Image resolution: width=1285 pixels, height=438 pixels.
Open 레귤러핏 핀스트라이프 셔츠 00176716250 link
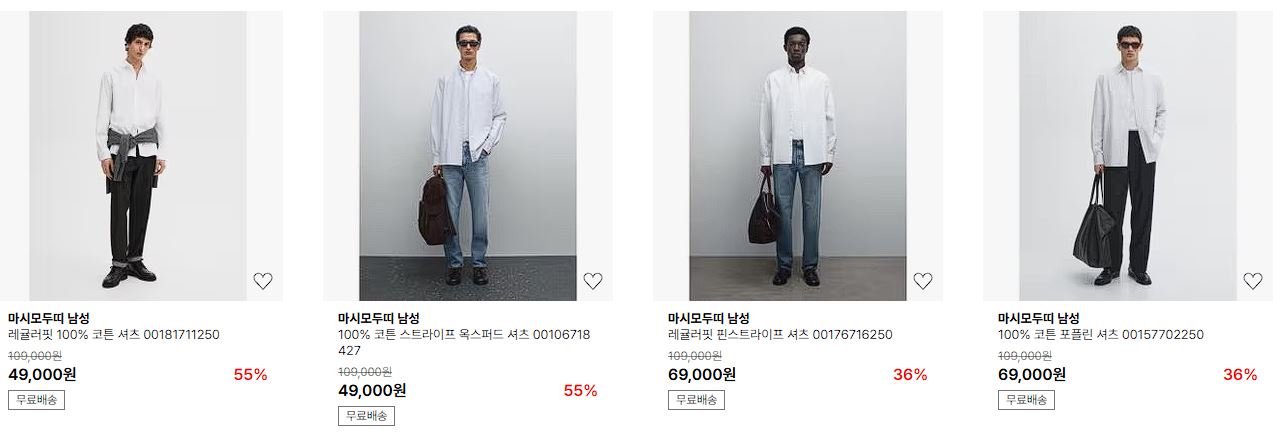(780, 335)
